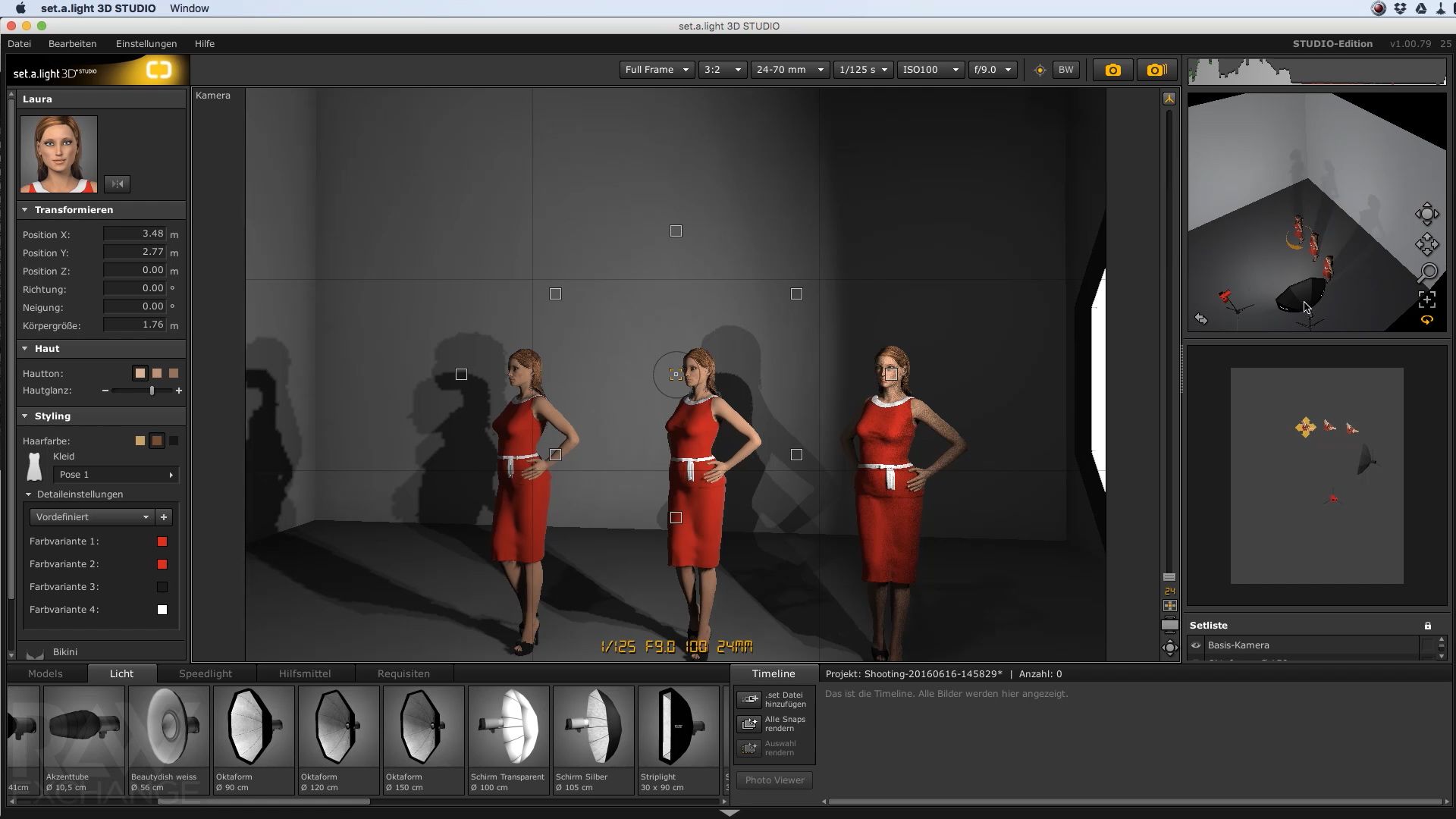This screenshot has height=819, width=1456.
Task: Click the orbit rotate icon in 3D preview
Action: [x=1427, y=214]
